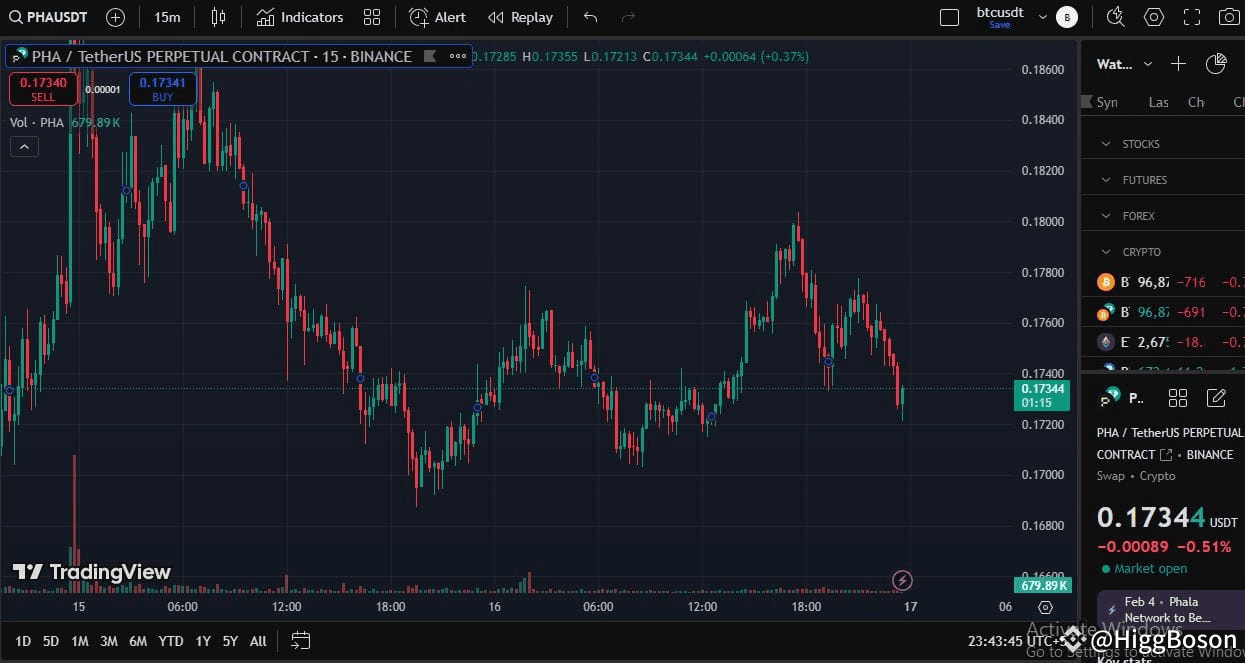
Task: Open the candle style selector icon
Action: 218,17
